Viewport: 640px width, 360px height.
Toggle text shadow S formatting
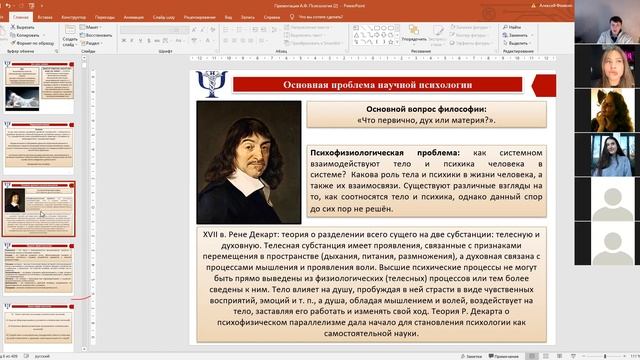coord(149,41)
